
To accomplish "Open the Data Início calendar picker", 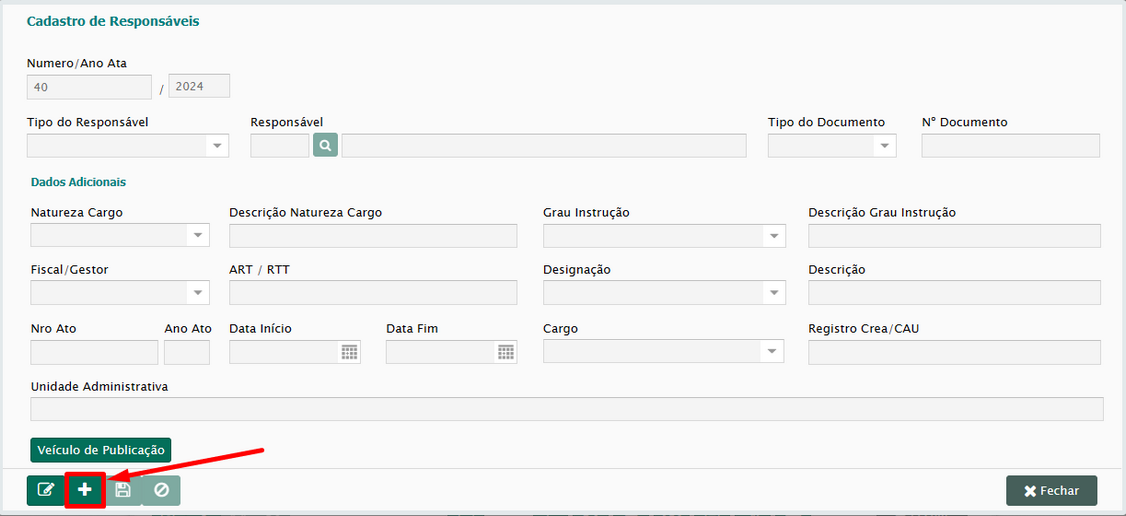I will (349, 352).
